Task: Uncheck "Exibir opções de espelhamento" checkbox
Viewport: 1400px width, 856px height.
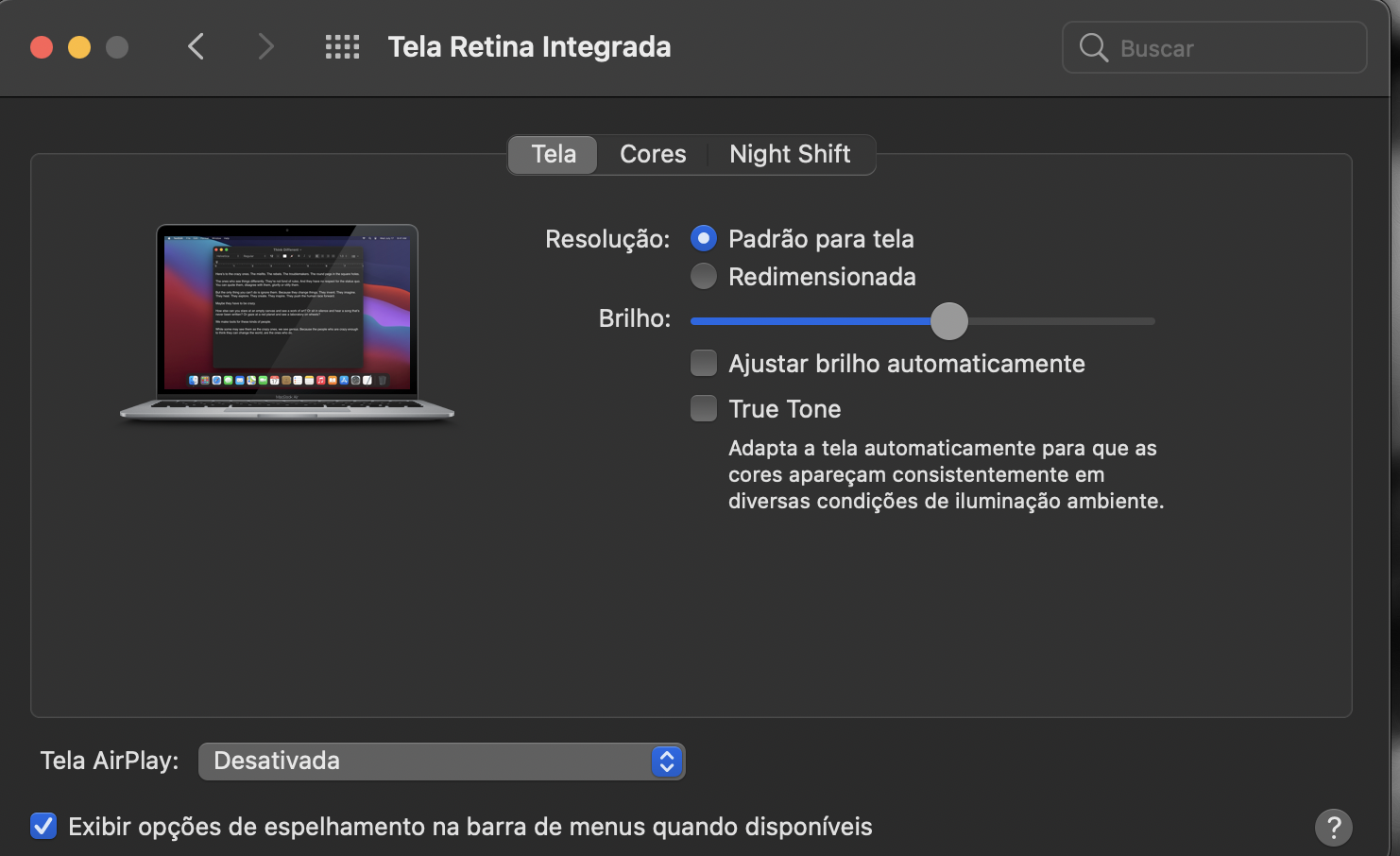Action: pos(43,827)
